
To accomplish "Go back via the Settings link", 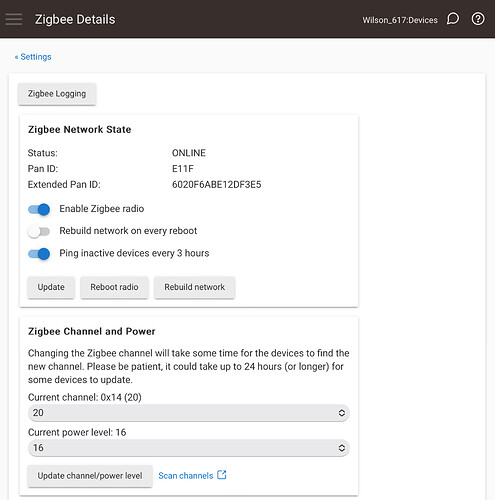I will [x=33, y=57].
